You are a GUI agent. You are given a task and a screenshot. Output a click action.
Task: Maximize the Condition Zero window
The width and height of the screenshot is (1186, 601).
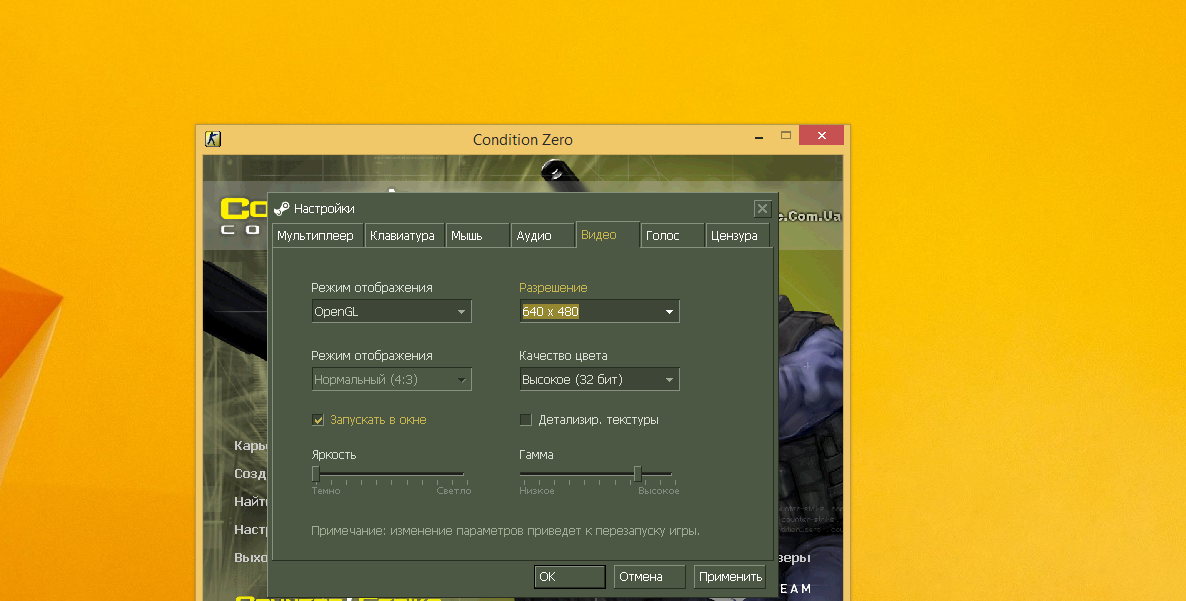[x=786, y=136]
